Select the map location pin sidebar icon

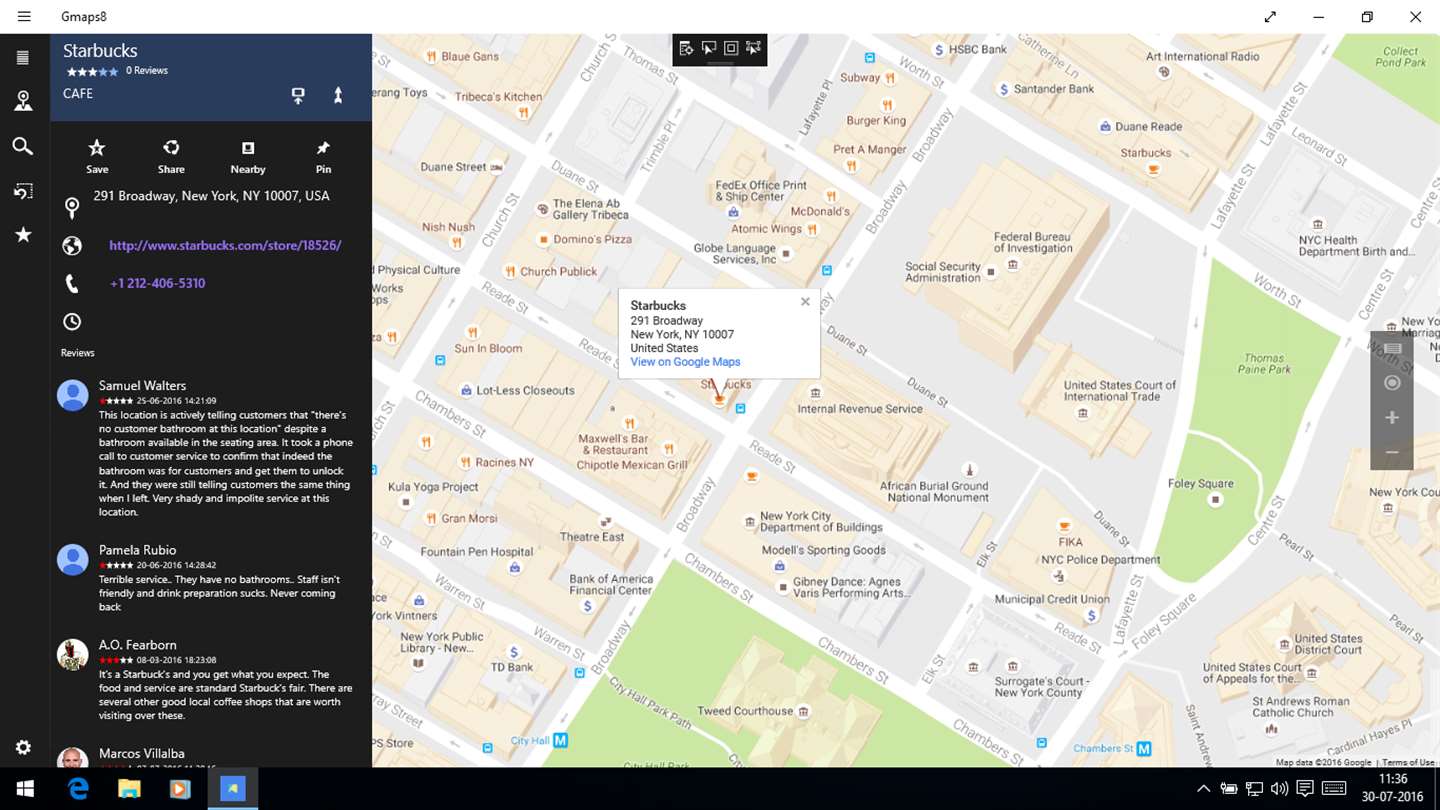pos(23,101)
